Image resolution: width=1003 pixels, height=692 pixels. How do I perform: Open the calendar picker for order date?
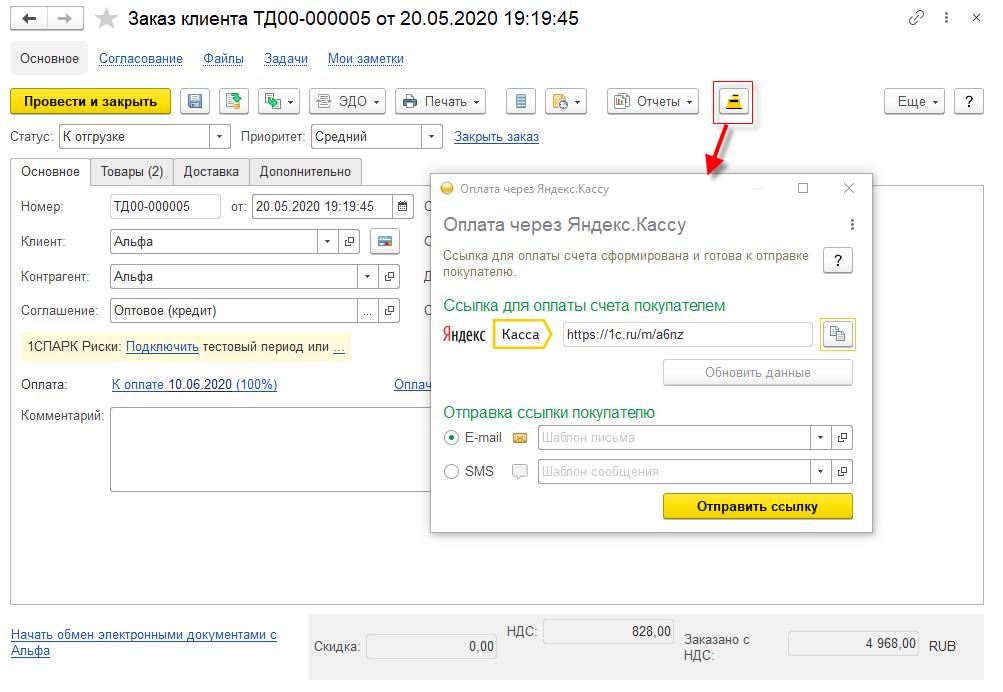pyautogui.click(x=402, y=207)
